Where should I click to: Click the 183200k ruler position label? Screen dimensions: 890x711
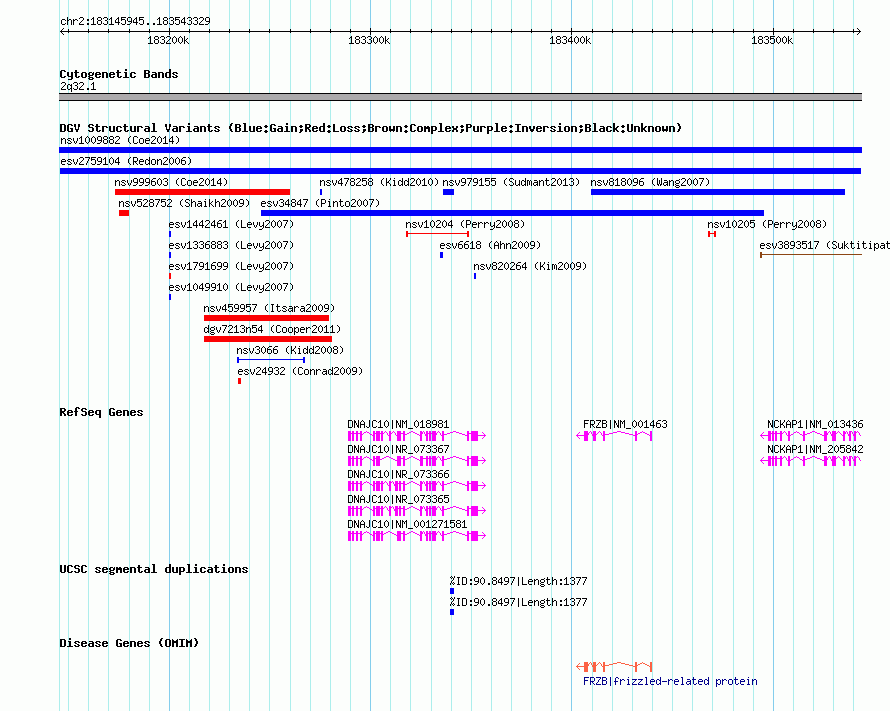coord(168,40)
